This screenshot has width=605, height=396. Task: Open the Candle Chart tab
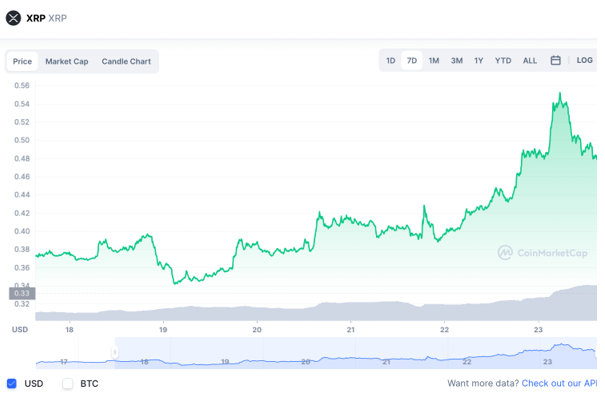[x=126, y=61]
